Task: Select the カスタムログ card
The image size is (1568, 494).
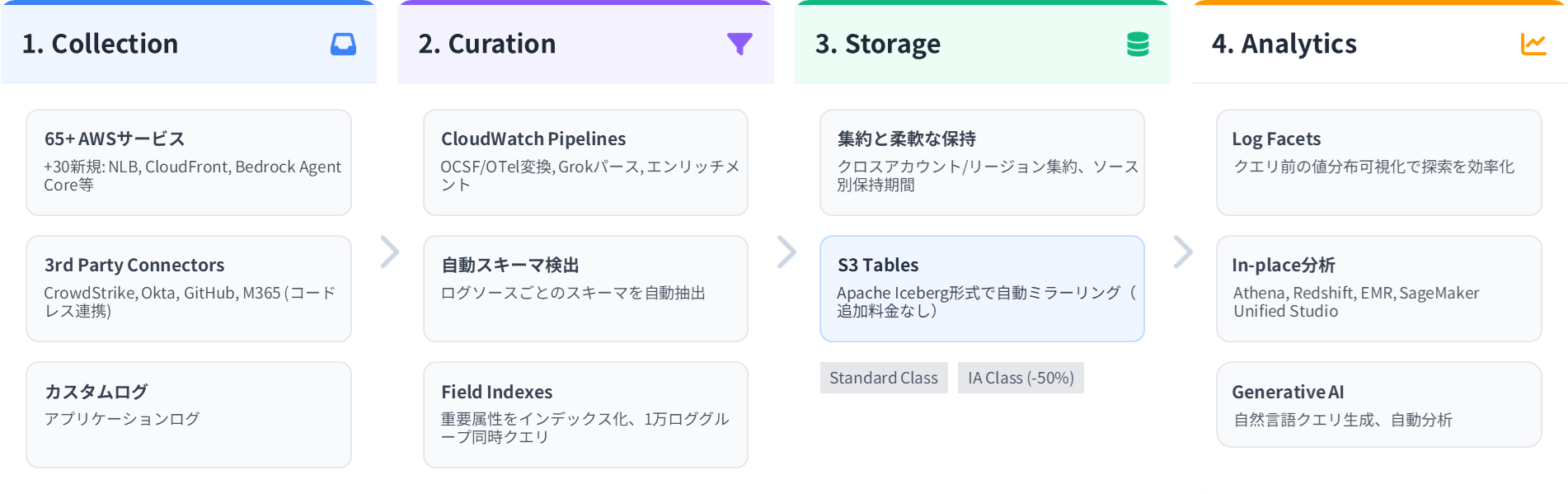Action: 189,415
